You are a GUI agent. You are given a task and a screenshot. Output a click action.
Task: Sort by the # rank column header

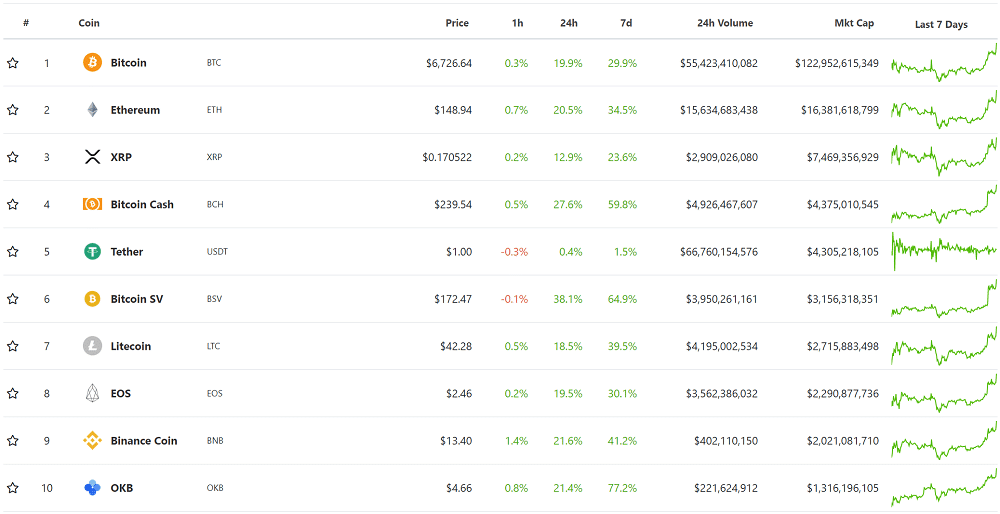[26, 23]
